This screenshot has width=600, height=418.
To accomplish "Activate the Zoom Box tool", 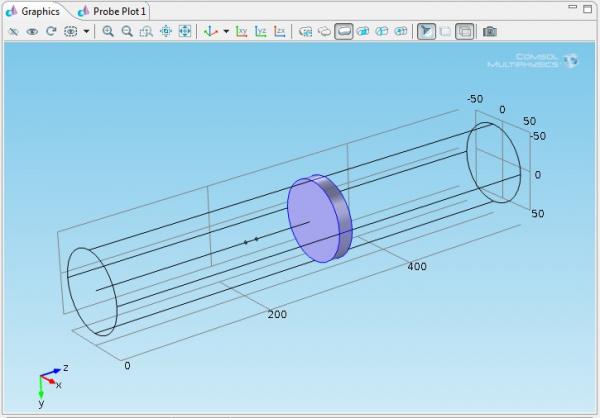I will [146, 31].
